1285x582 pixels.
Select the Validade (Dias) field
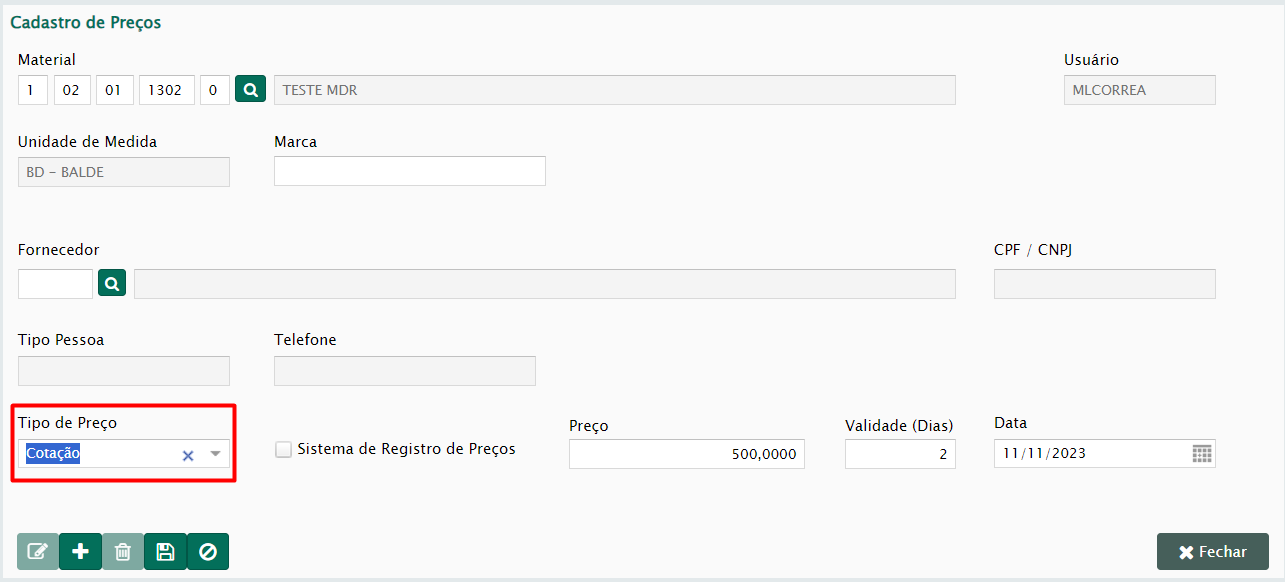coord(899,454)
